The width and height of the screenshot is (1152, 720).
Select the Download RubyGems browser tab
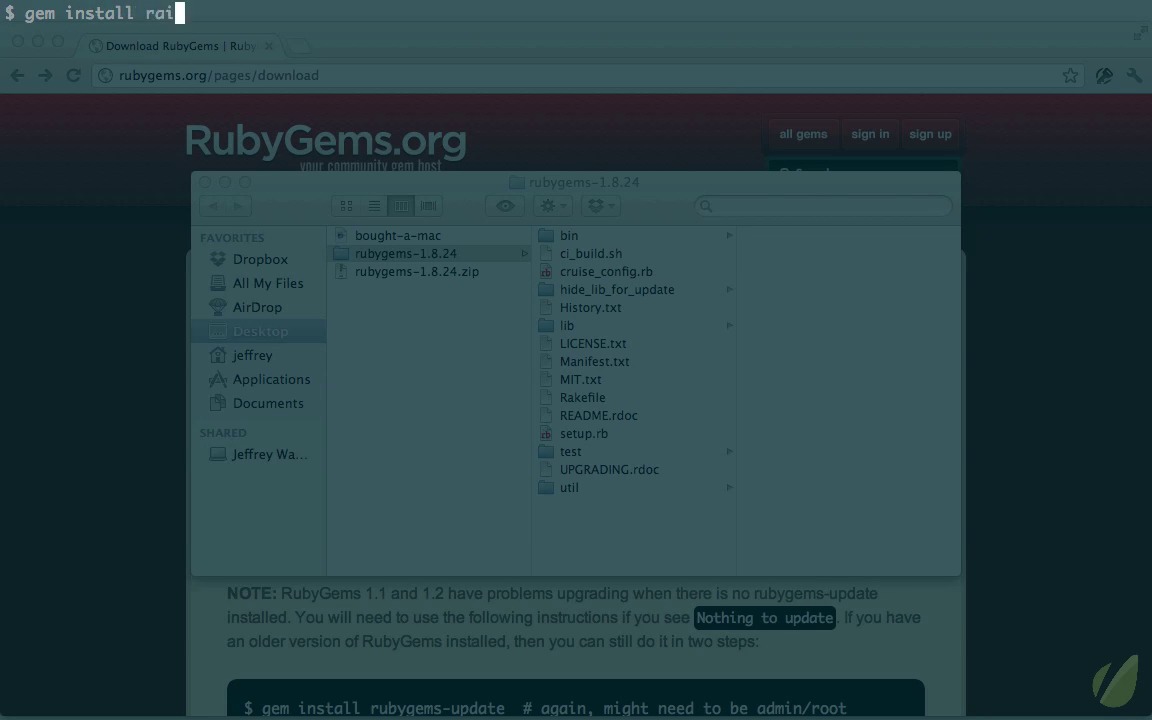click(180, 46)
